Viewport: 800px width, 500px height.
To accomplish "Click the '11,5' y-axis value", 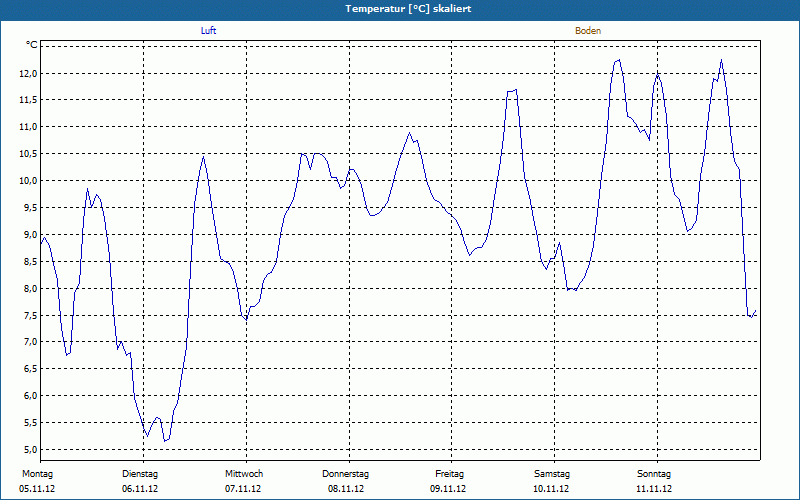I will click(x=29, y=100).
